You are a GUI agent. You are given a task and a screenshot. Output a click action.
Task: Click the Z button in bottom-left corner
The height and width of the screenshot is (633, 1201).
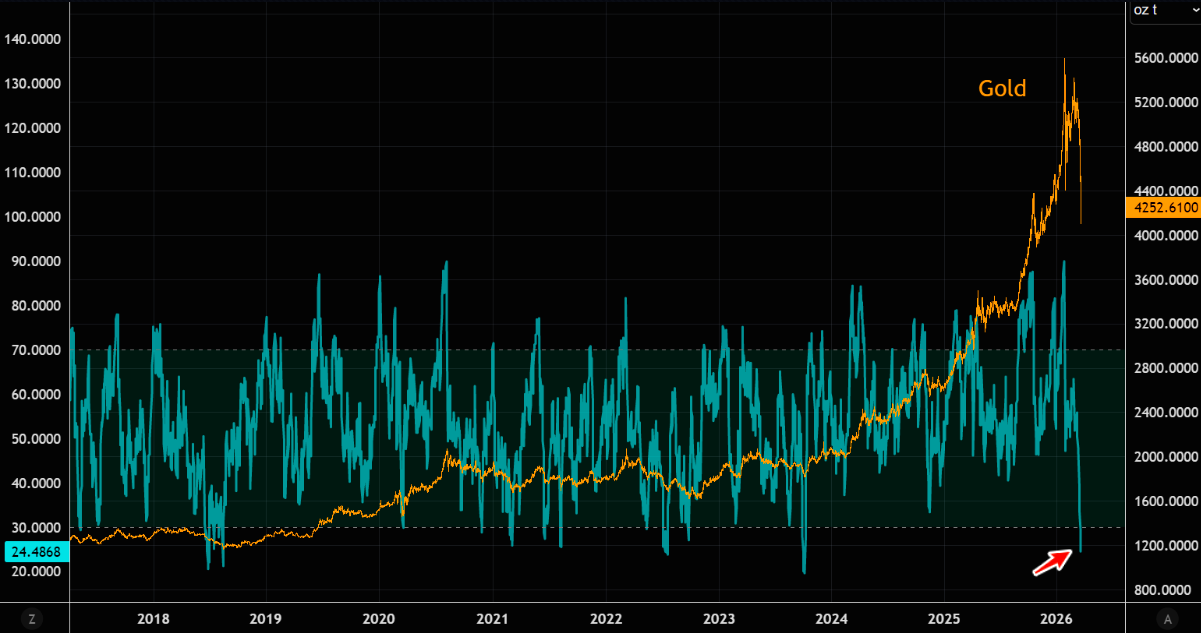(32, 619)
